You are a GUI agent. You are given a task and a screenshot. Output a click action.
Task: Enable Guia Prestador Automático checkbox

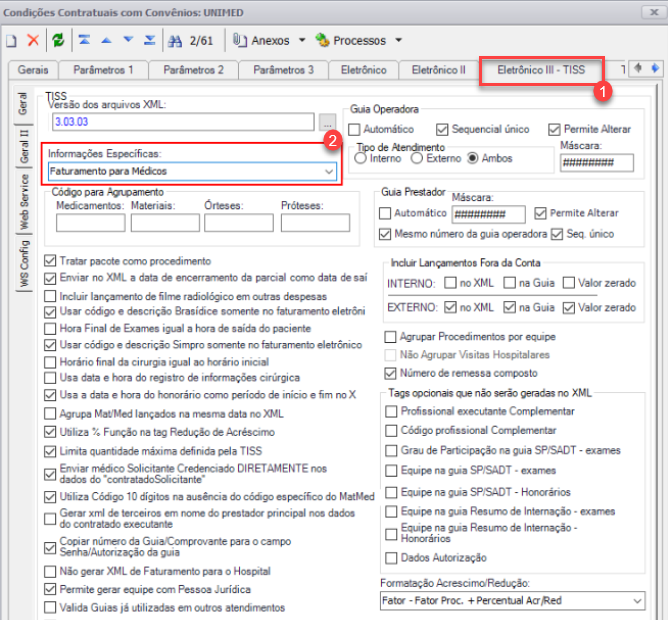pyautogui.click(x=385, y=213)
